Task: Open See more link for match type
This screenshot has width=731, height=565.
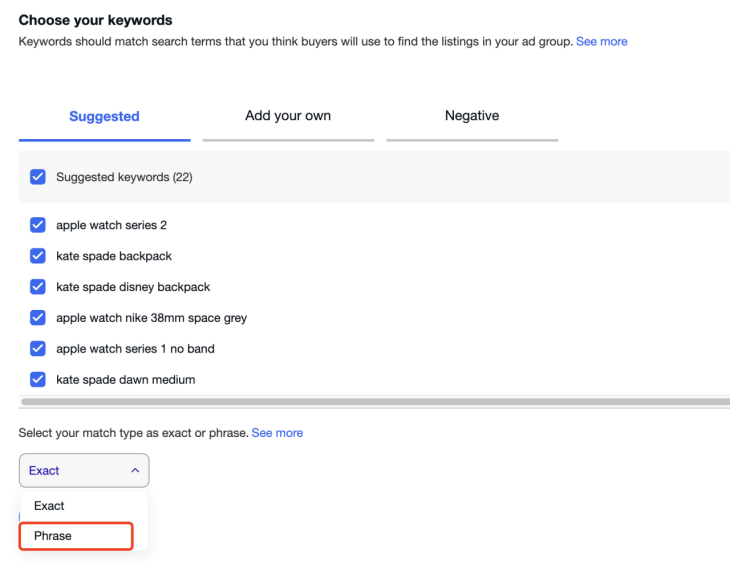Action: pyautogui.click(x=277, y=433)
